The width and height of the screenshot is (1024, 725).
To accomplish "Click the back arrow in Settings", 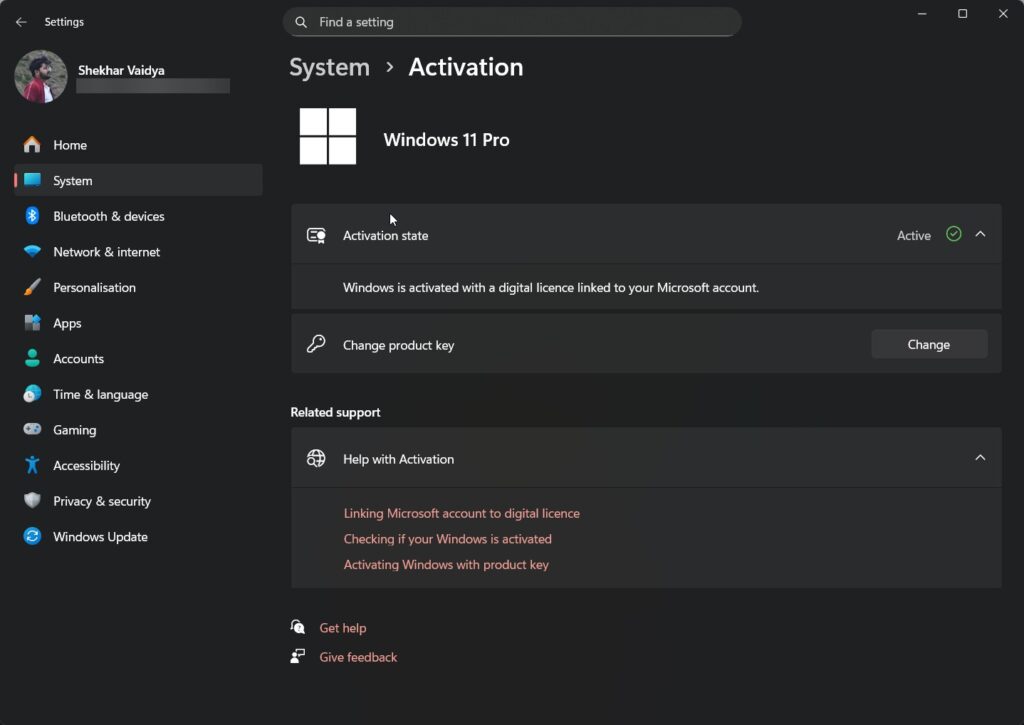I will (20, 21).
